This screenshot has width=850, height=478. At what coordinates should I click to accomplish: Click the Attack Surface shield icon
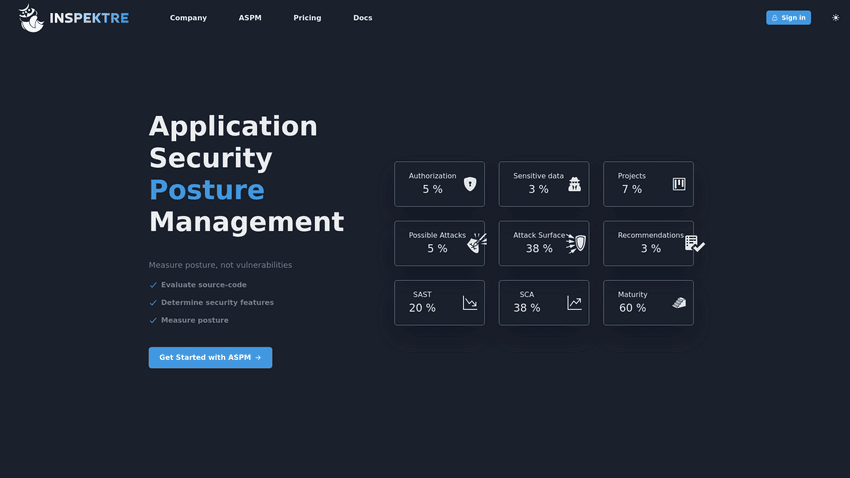click(x=577, y=243)
